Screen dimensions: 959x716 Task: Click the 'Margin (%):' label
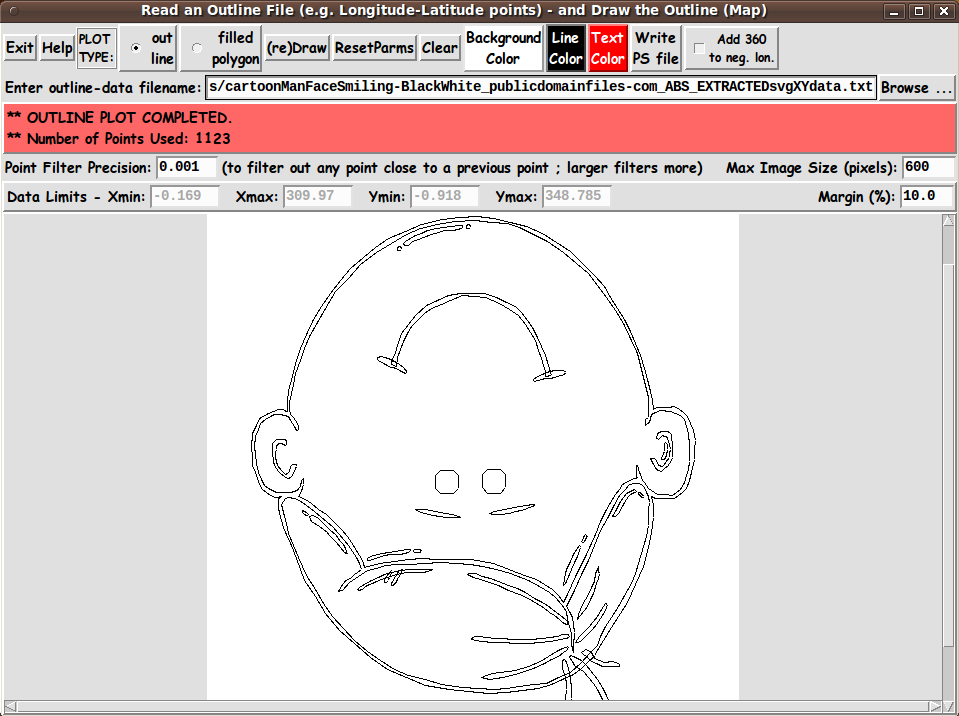coord(857,197)
